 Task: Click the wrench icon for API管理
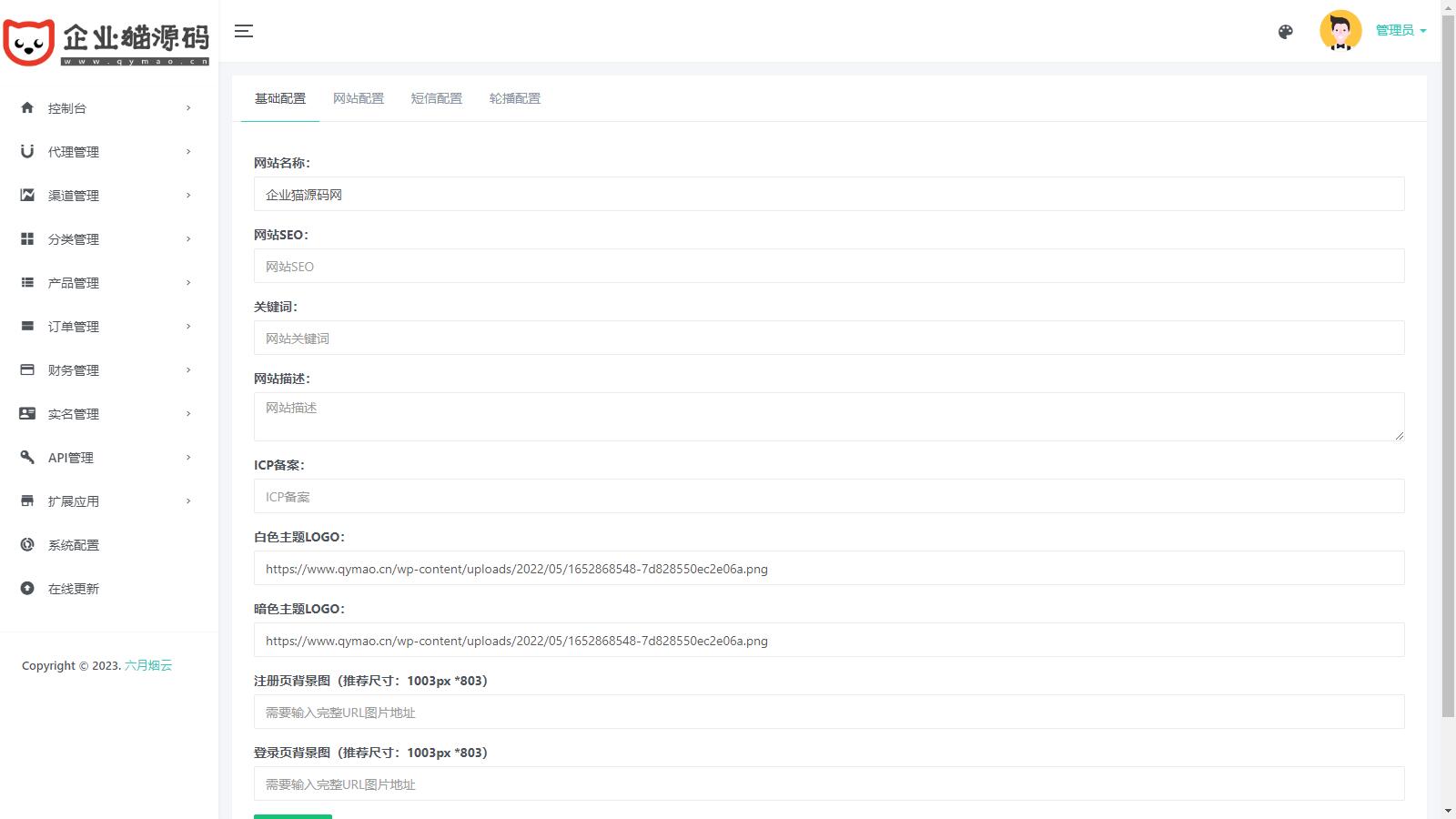point(27,457)
